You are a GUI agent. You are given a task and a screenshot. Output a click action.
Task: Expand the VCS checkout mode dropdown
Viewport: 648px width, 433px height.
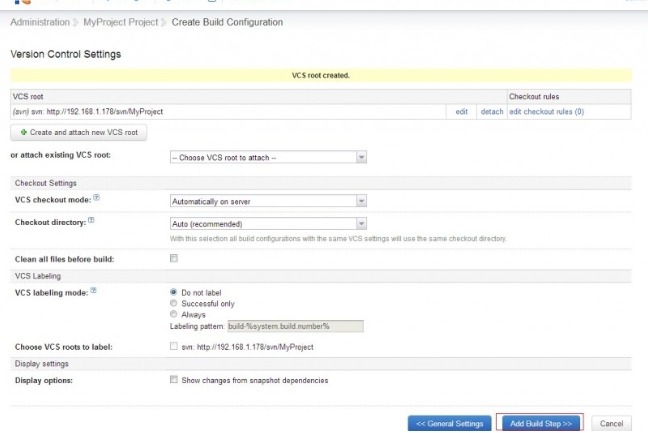point(267,200)
